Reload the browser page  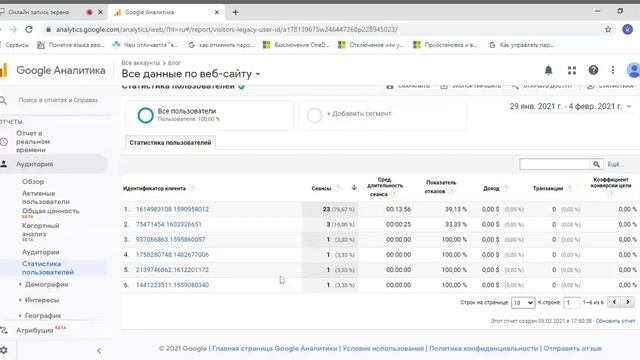coord(29,29)
